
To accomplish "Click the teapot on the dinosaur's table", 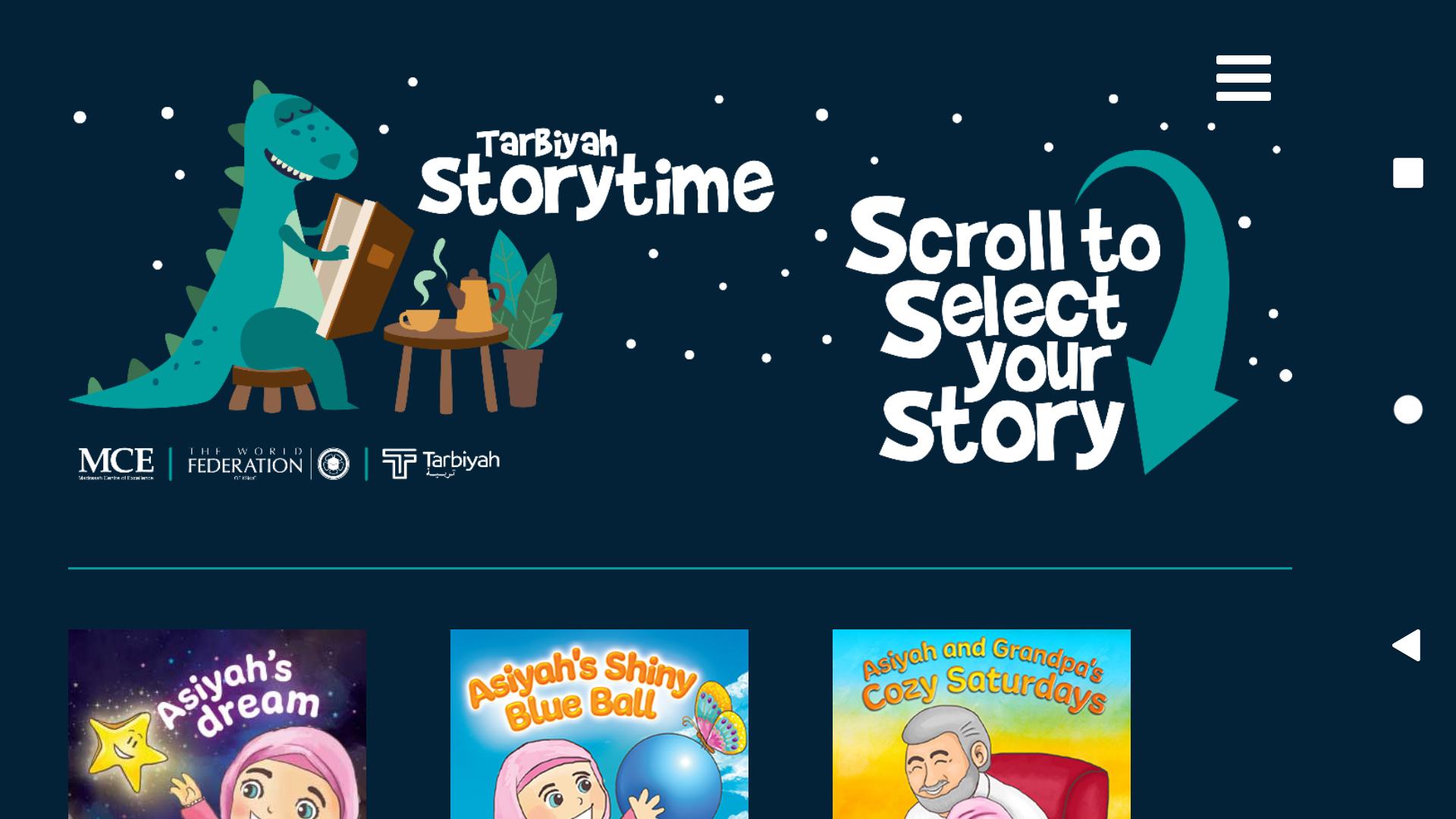I will coord(475,301).
